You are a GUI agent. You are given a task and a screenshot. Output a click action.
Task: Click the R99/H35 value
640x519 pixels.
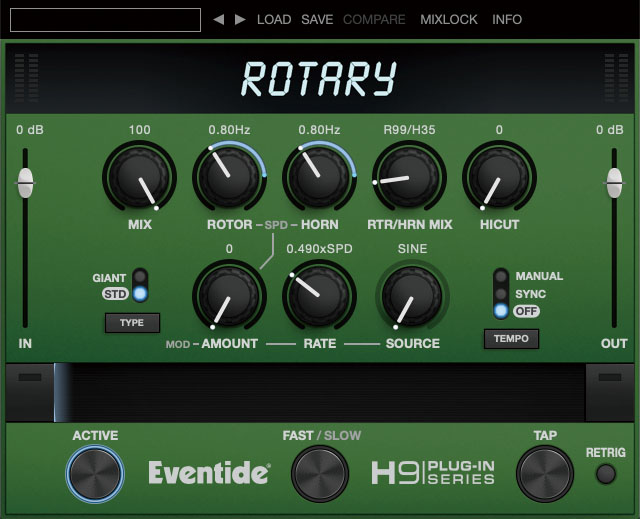pos(409,130)
